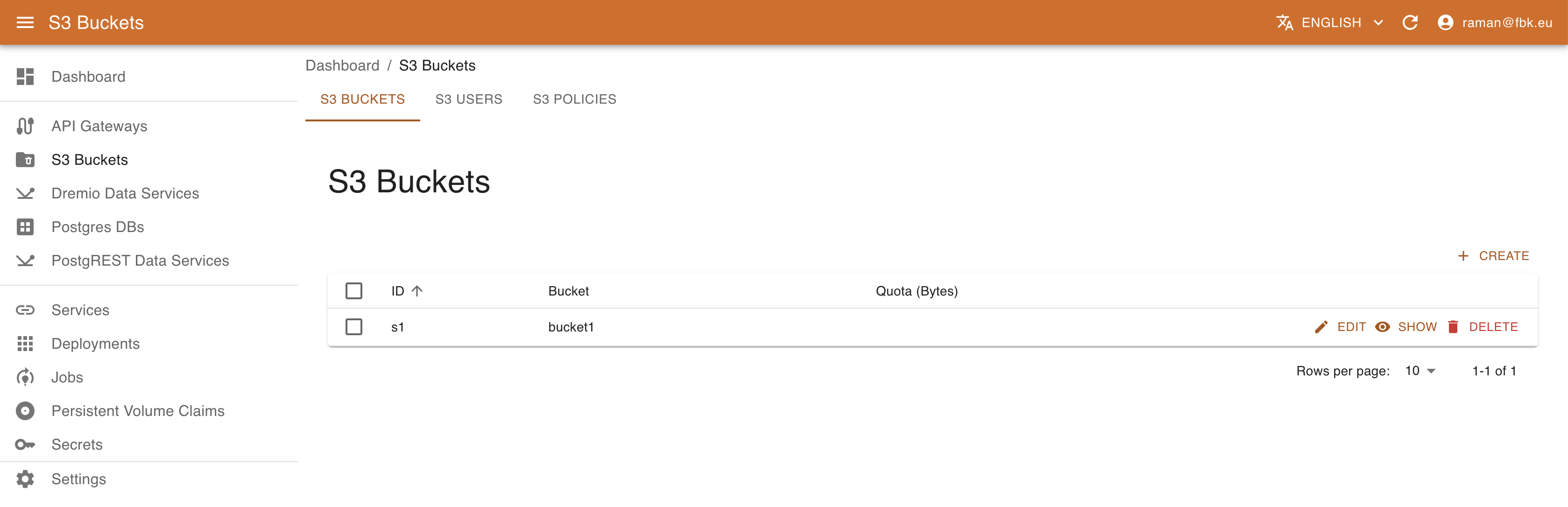Click the Persistent Volume Claims disc icon
Screen dimensions: 1568x507
click(x=25, y=411)
